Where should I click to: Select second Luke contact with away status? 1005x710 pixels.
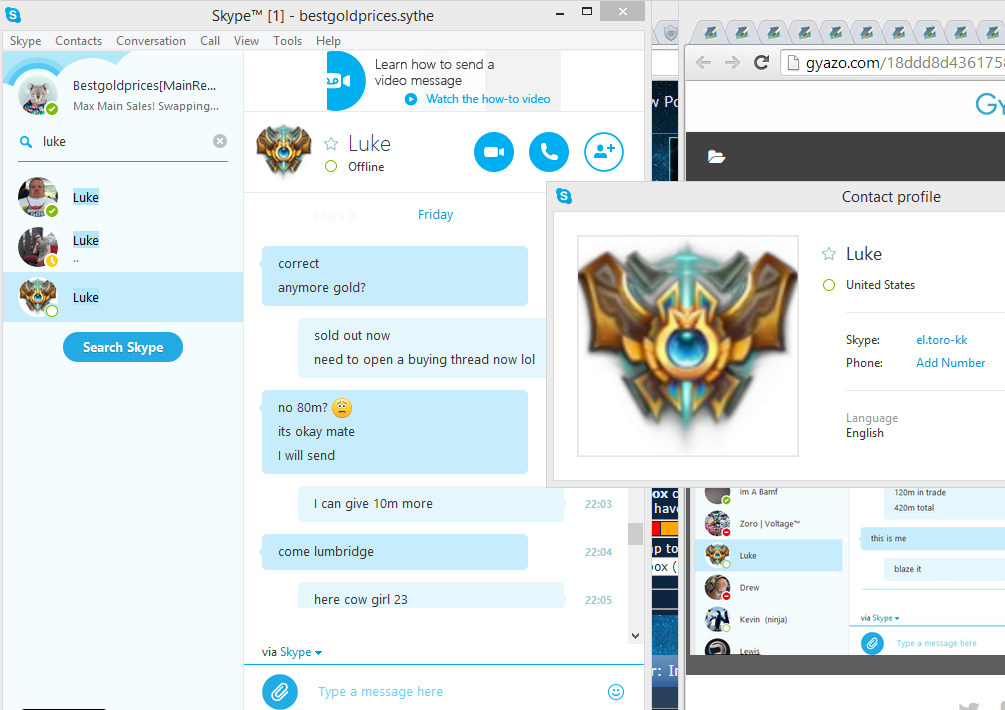click(123, 247)
